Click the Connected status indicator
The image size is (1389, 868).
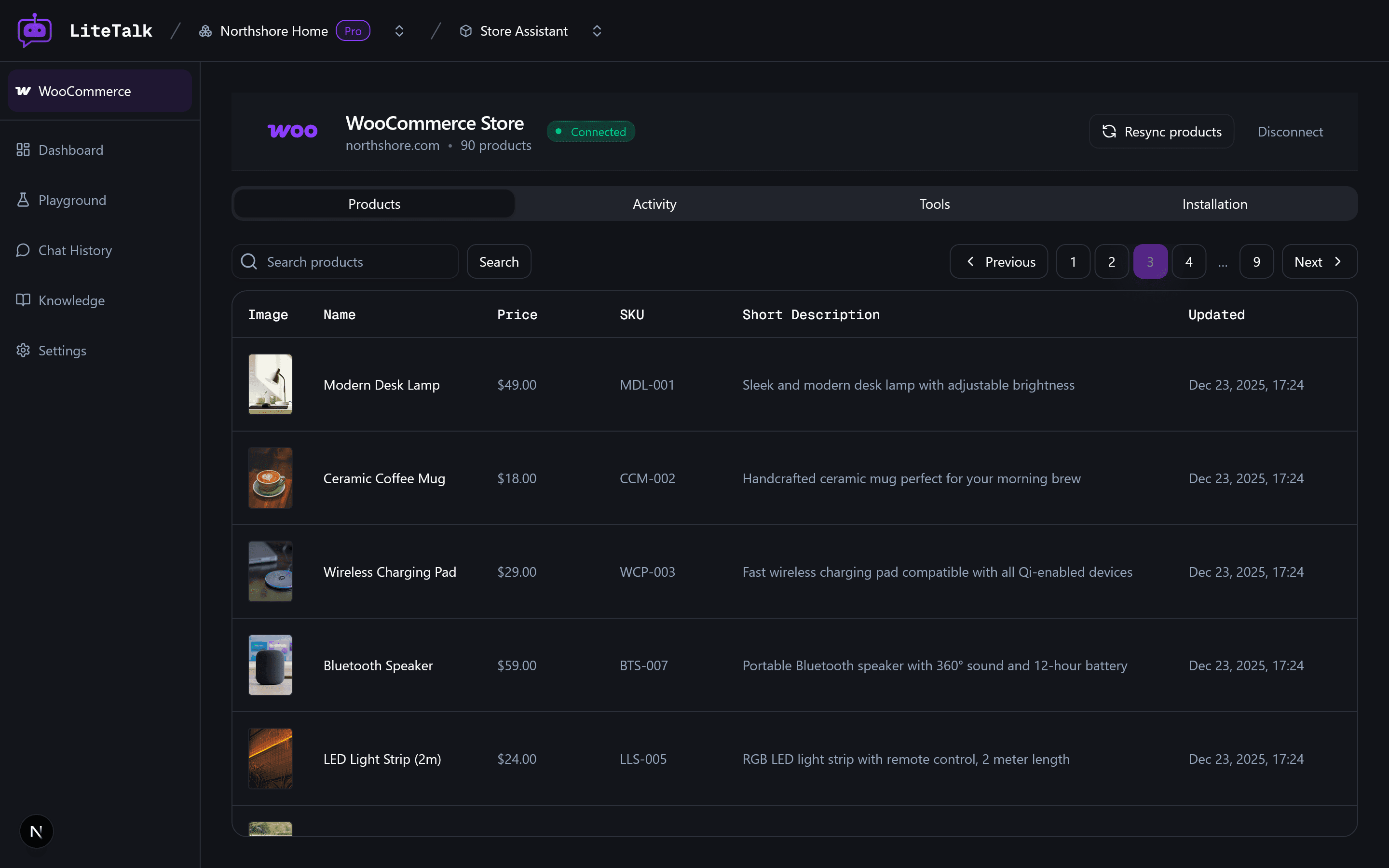[x=591, y=131]
